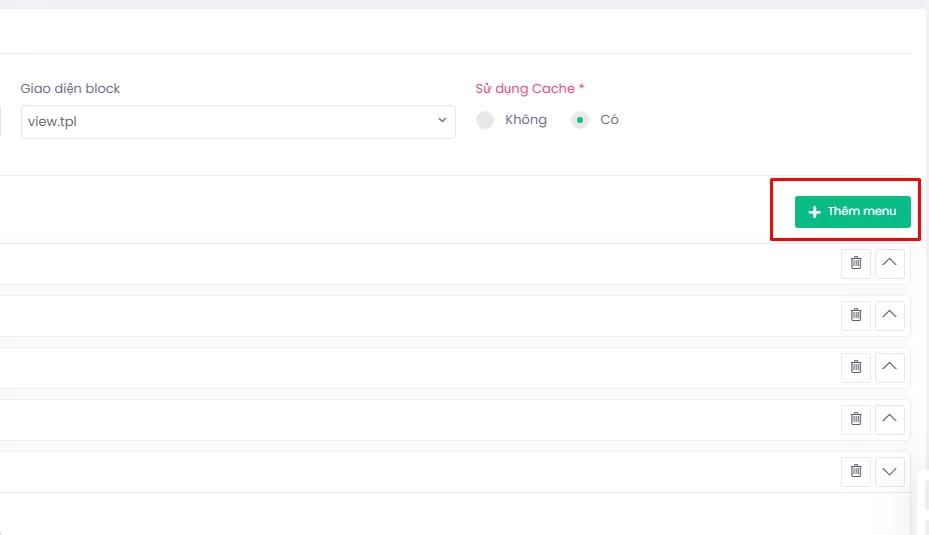
Task: Click the Sử dụng Cache label
Action: (x=529, y=89)
